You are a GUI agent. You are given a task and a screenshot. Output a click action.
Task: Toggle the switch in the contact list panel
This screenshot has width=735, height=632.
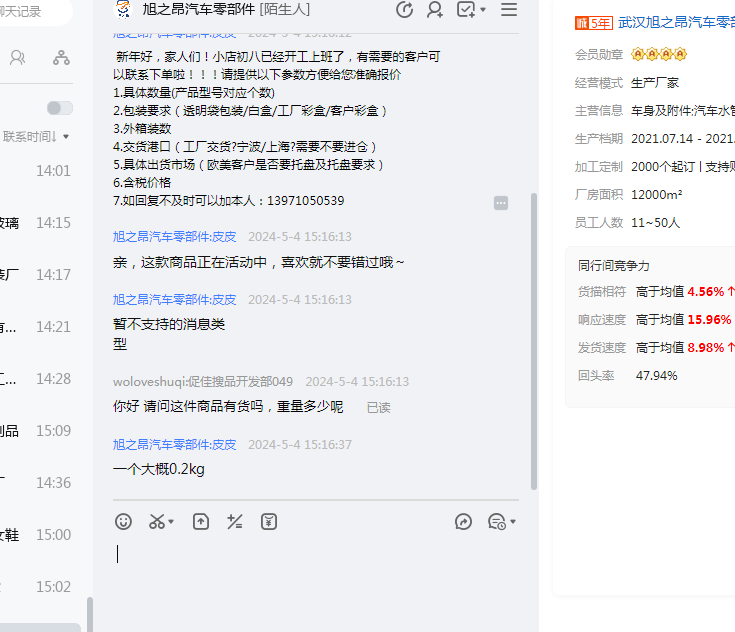(x=59, y=108)
